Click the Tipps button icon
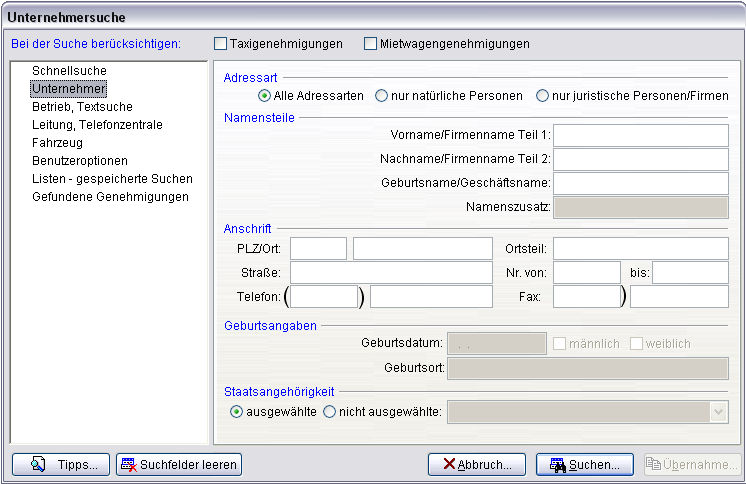This screenshot has width=746, height=484. 39,464
